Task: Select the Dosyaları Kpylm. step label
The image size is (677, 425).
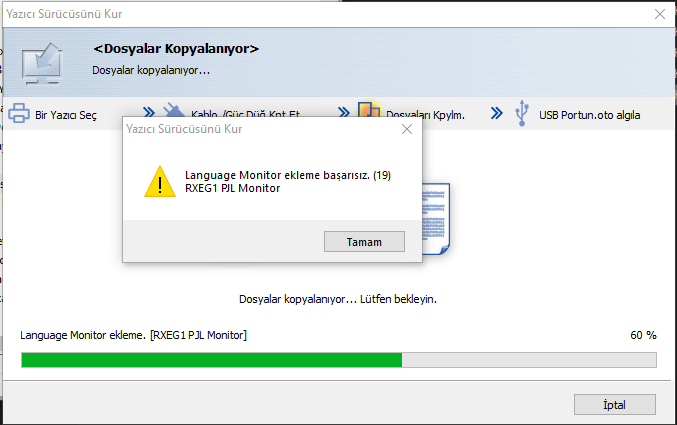Action: (425, 115)
